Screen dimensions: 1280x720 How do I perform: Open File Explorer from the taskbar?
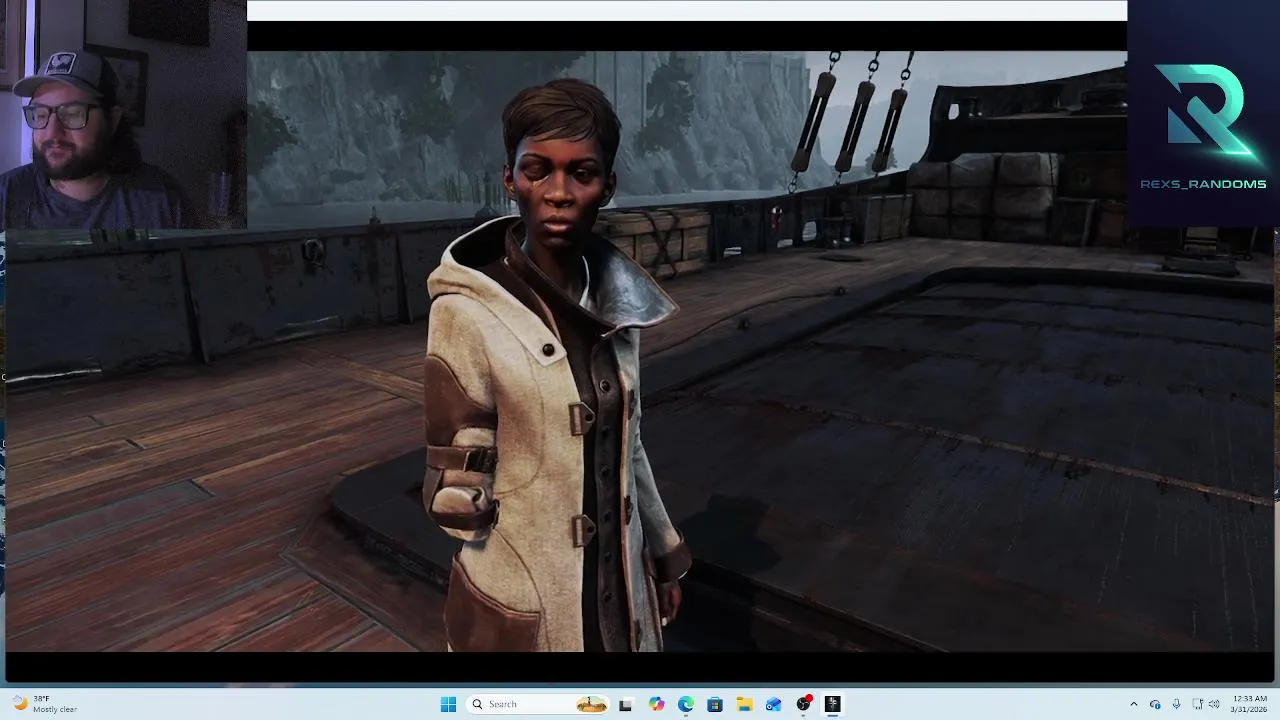744,704
